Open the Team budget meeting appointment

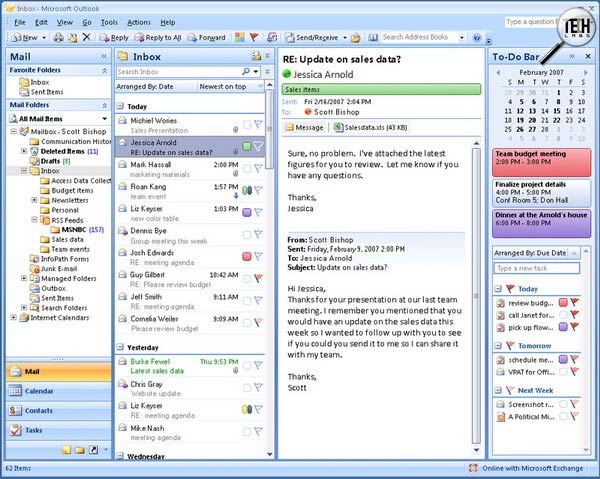pyautogui.click(x=541, y=163)
